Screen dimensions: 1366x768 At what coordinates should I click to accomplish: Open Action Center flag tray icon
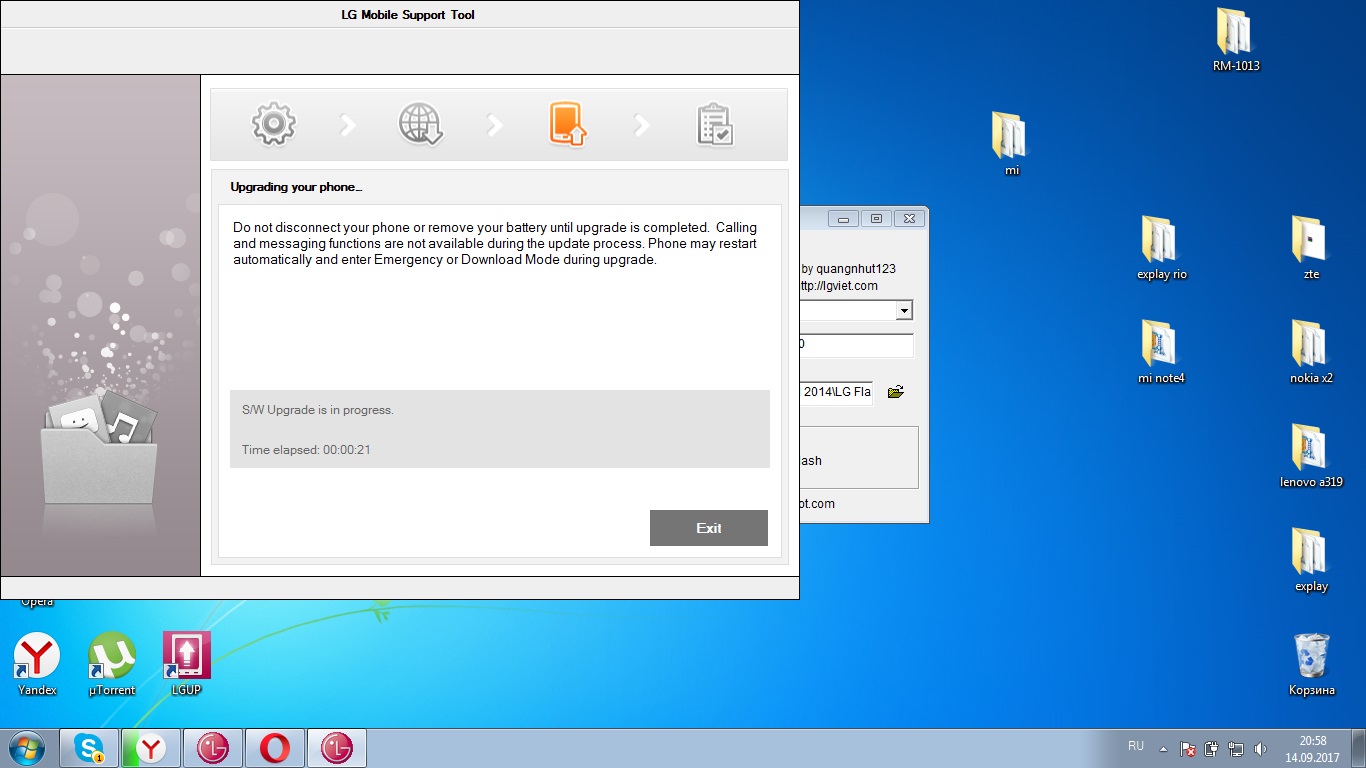pyautogui.click(x=1188, y=748)
